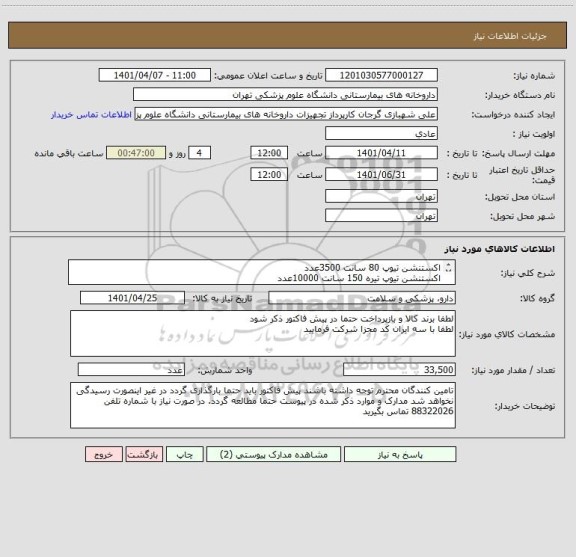
Task: Click the goods group field دارو، پزشکی و سلامت
Action: coord(362,298)
